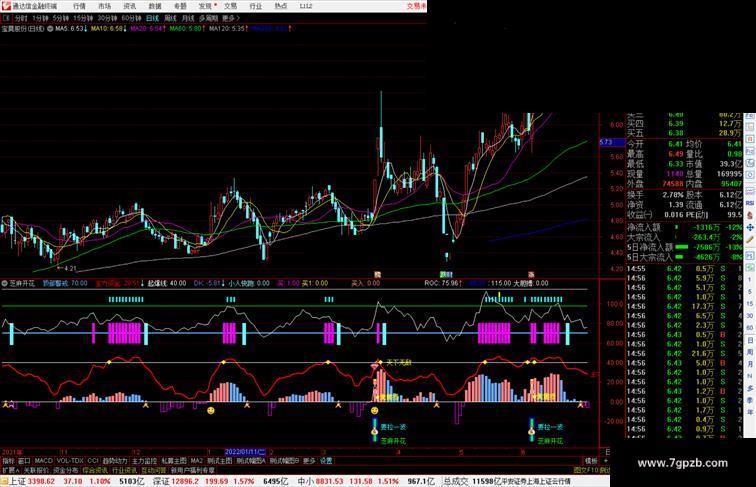Switch indicator to CCI

pyautogui.click(x=93, y=461)
